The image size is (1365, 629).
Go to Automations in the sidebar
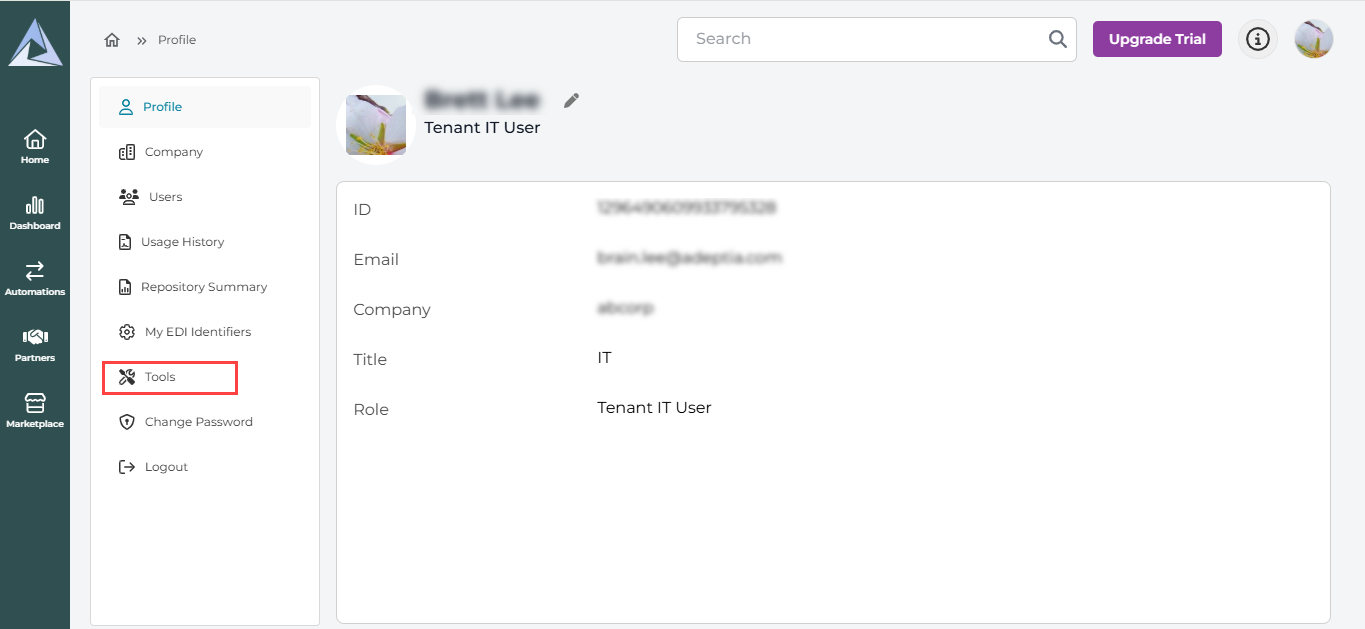[x=35, y=278]
